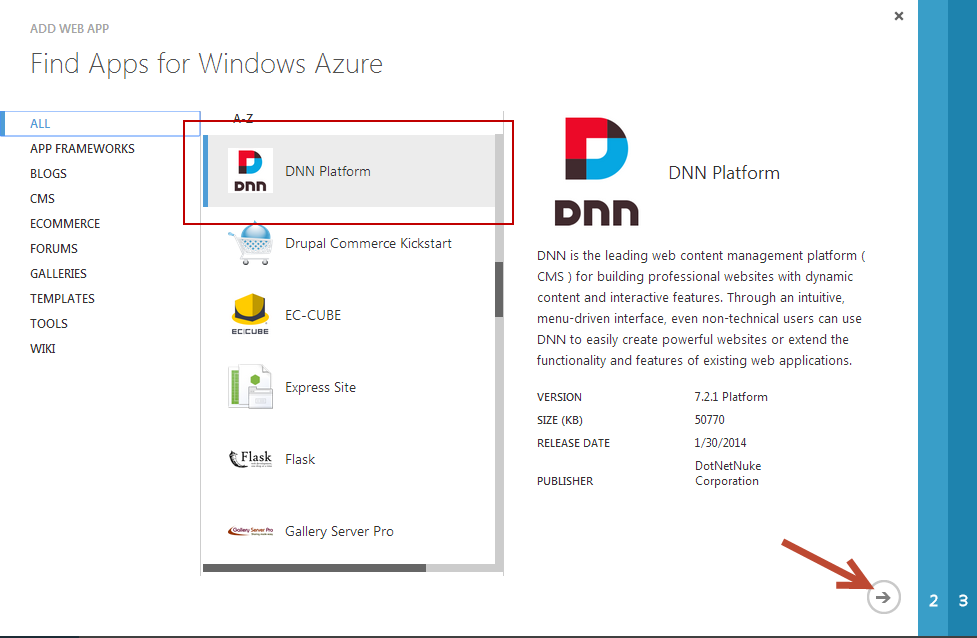Click the release date 1/30/2014
Image resolution: width=977 pixels, height=638 pixels.
(720, 442)
